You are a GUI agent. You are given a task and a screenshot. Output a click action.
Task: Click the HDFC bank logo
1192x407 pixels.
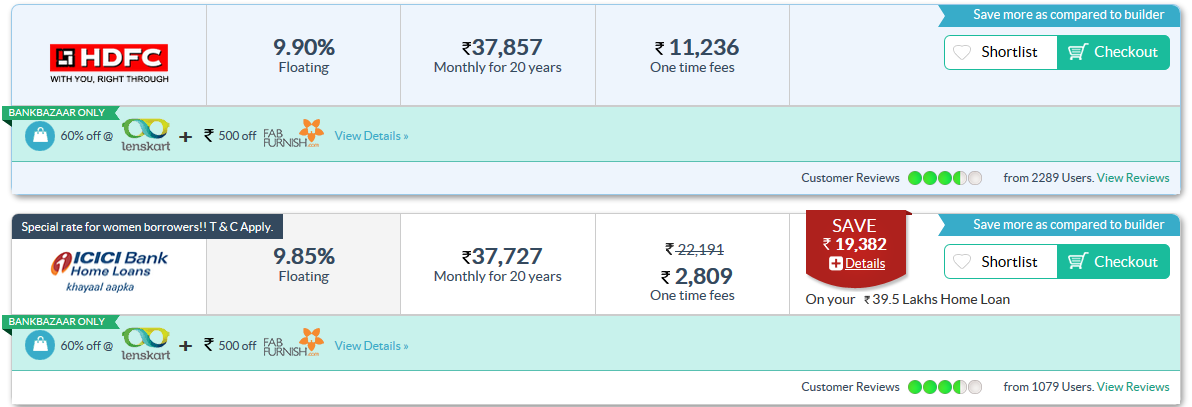(x=109, y=63)
